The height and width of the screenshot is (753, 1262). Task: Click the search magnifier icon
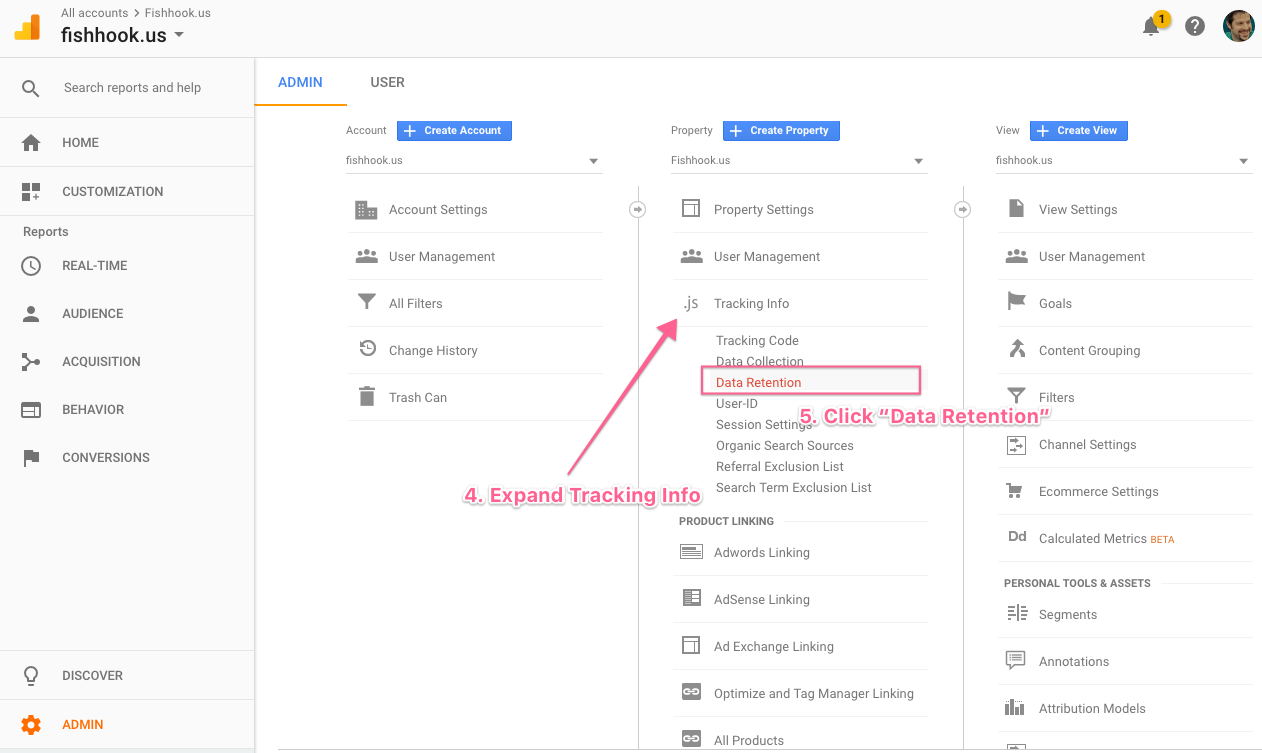[x=31, y=88]
